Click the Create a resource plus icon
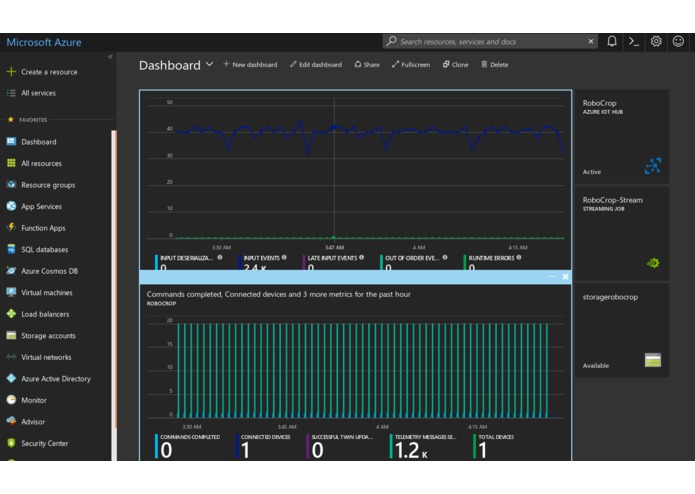Image resolution: width=695 pixels, height=494 pixels. (x=11, y=72)
